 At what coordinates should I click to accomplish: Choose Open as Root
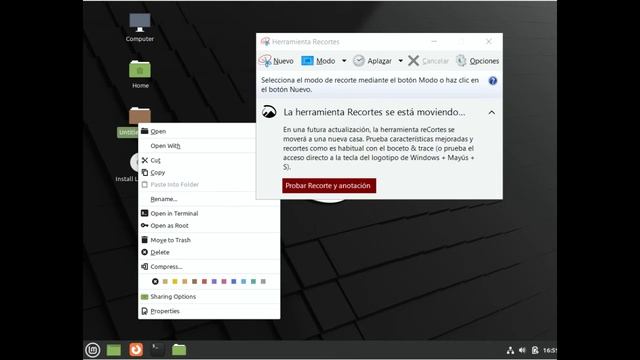tap(209, 226)
